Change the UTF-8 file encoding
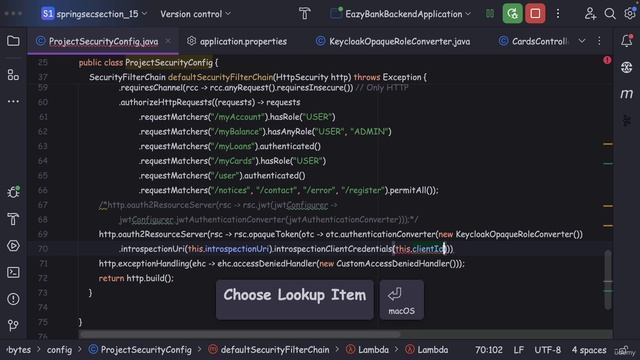The height and width of the screenshot is (360, 640). tap(547, 350)
